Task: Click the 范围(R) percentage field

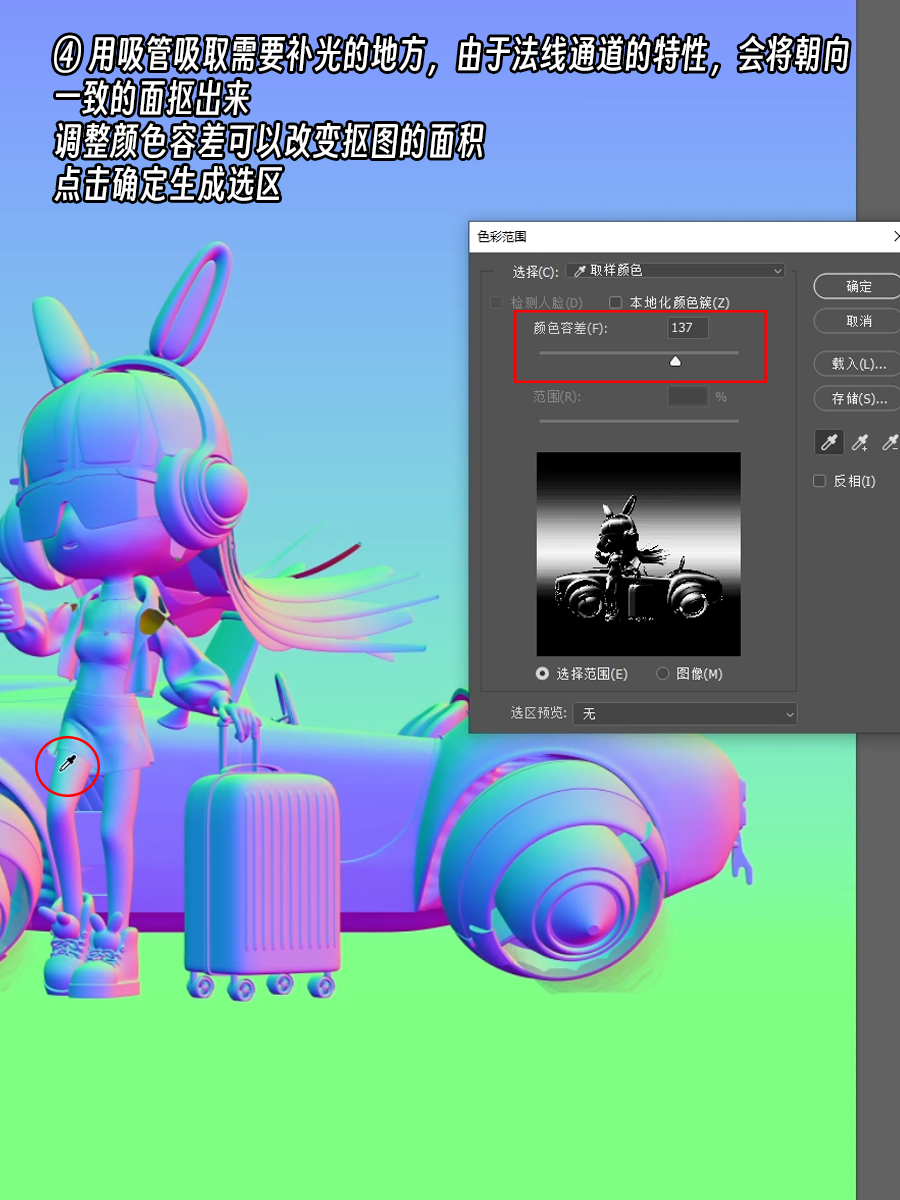Action: (688, 397)
